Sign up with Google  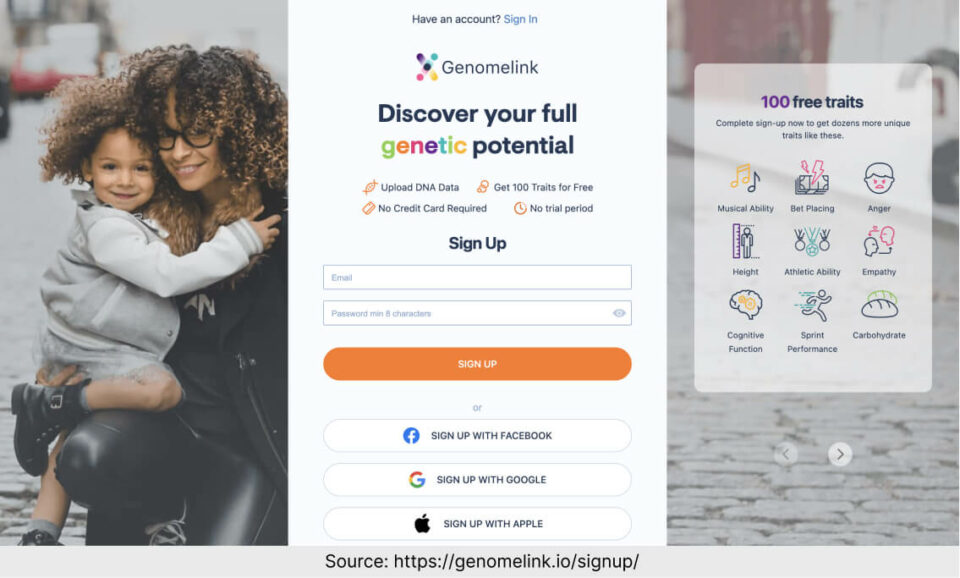(x=477, y=479)
